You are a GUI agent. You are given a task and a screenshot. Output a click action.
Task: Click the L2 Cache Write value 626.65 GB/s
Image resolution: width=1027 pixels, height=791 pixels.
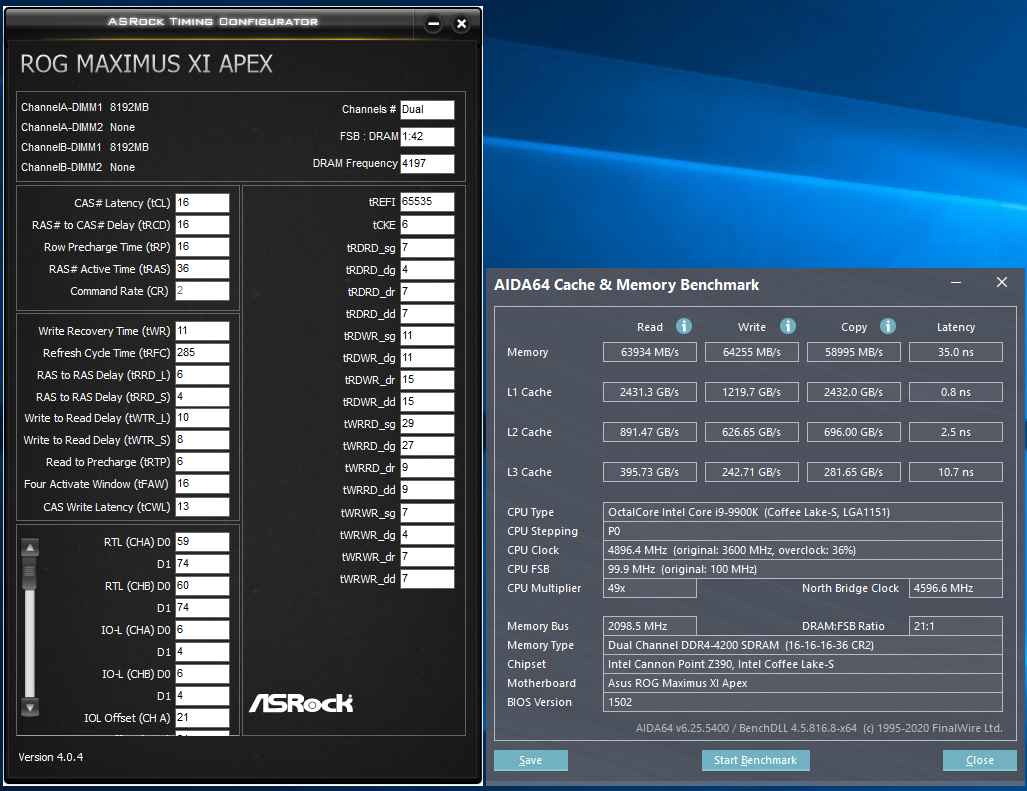click(x=752, y=432)
